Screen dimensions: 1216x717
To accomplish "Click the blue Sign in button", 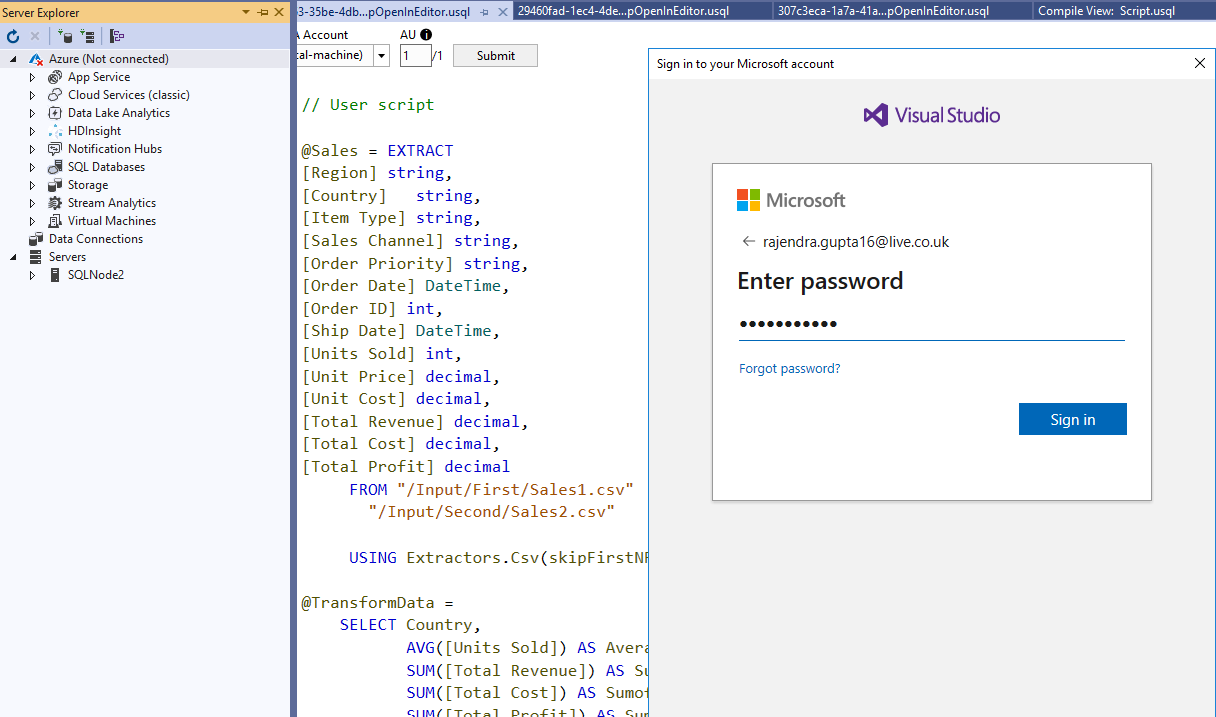I will click(1072, 420).
